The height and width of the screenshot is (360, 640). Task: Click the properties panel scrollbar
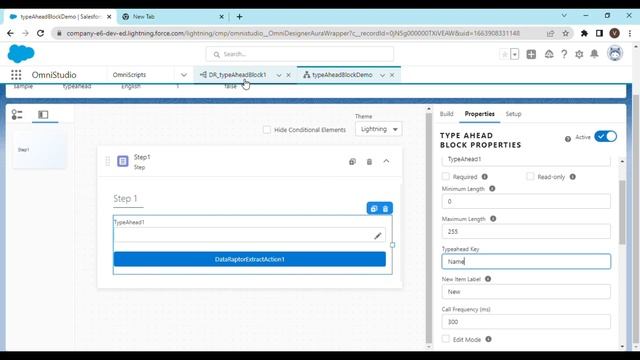tap(622, 212)
